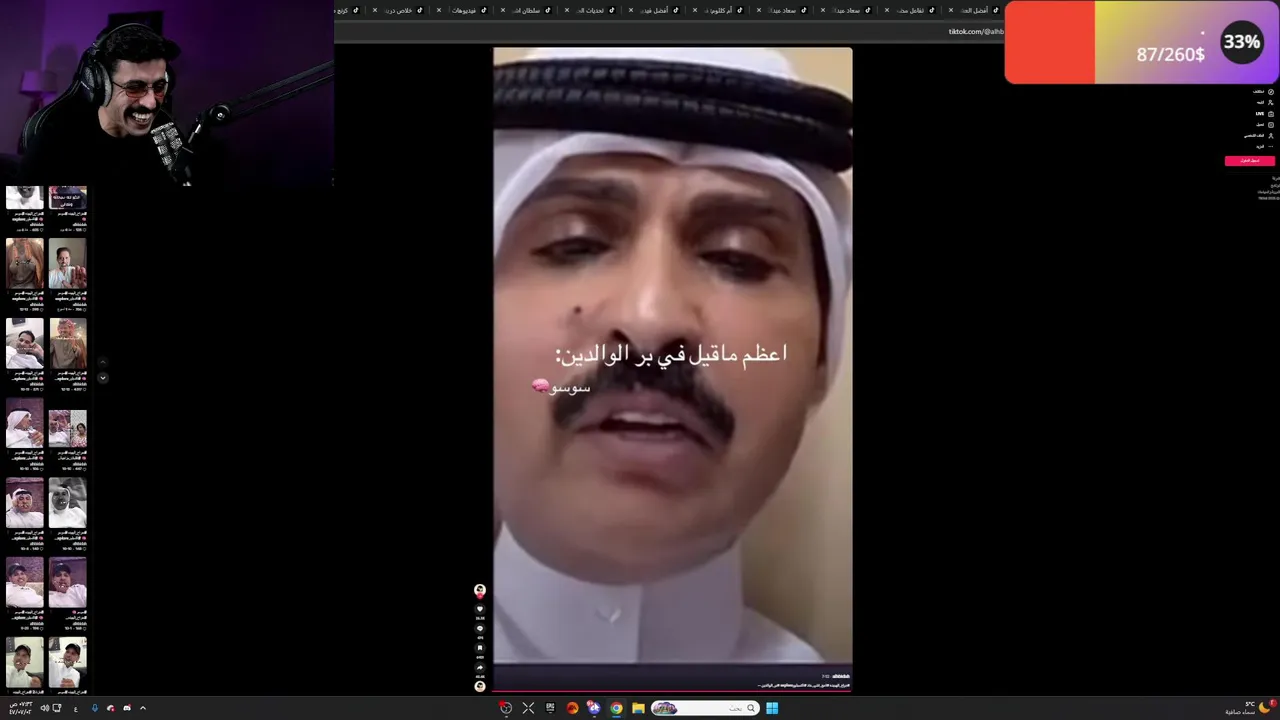Screen dimensions: 1280x720
Task: Open the red-badged clock app on taskbar
Action: (x=506, y=708)
